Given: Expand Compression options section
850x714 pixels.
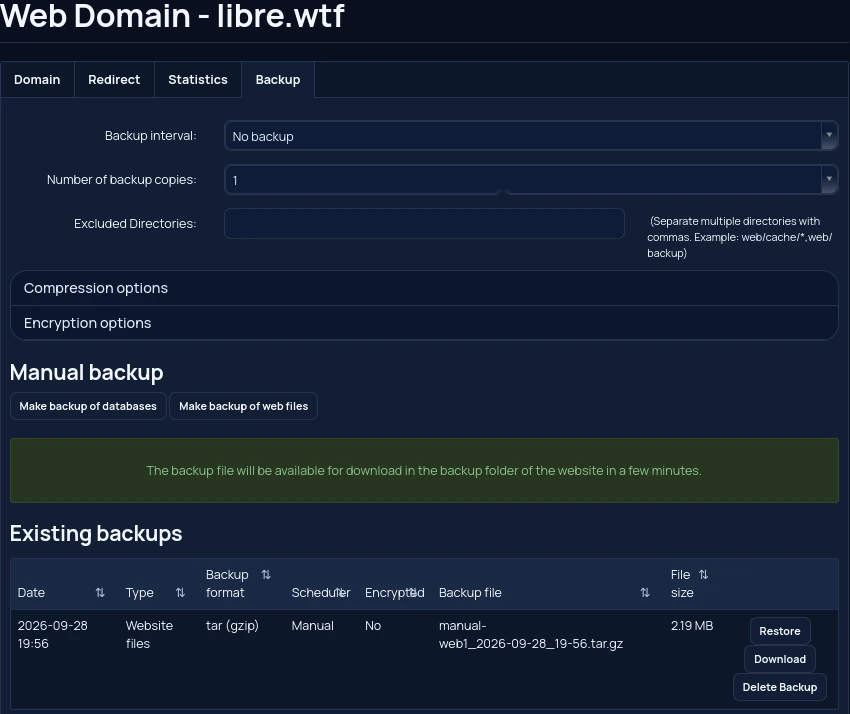Looking at the screenshot, I should click(x=424, y=288).
